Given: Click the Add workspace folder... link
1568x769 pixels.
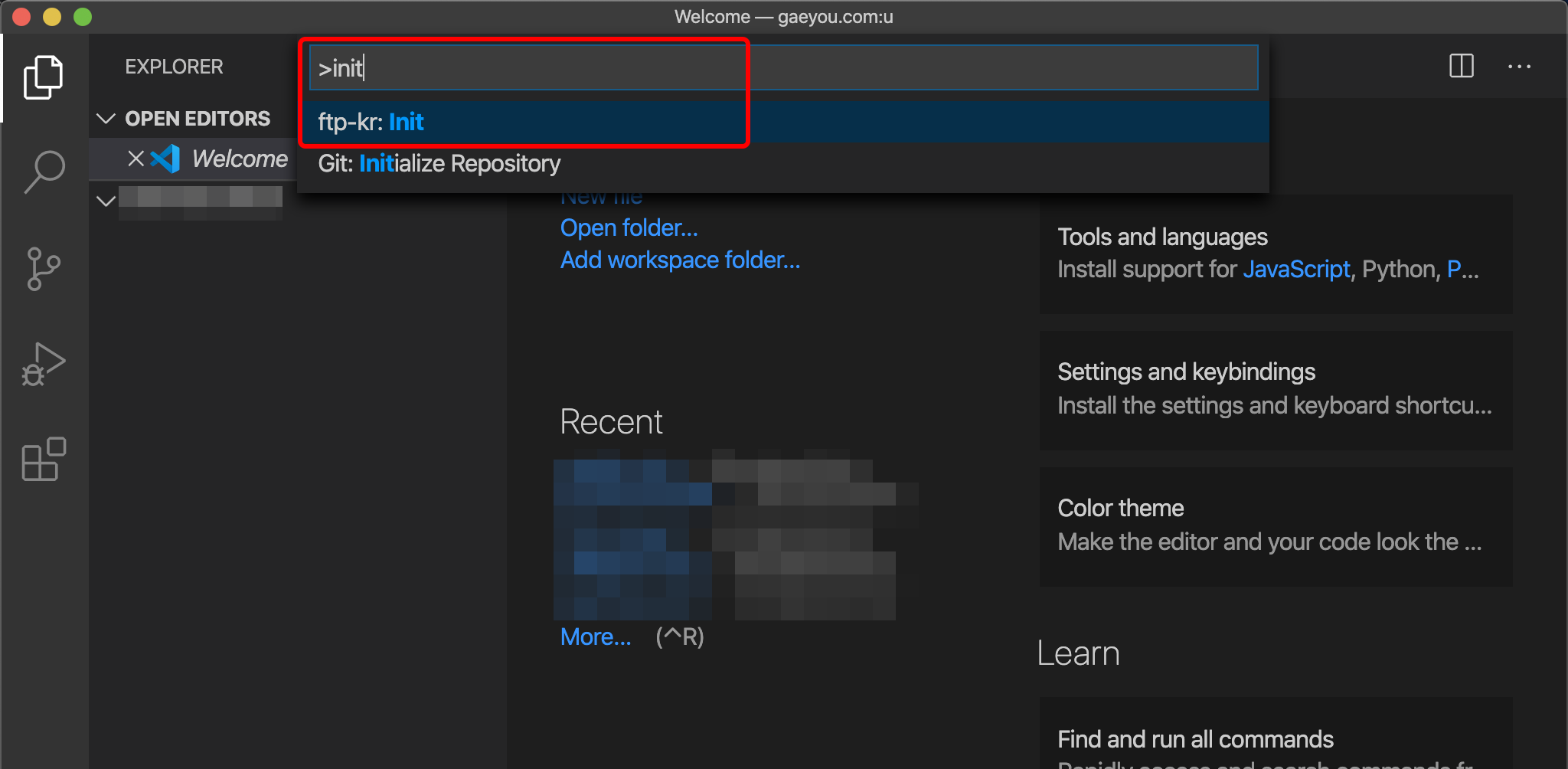Looking at the screenshot, I should pos(680,260).
